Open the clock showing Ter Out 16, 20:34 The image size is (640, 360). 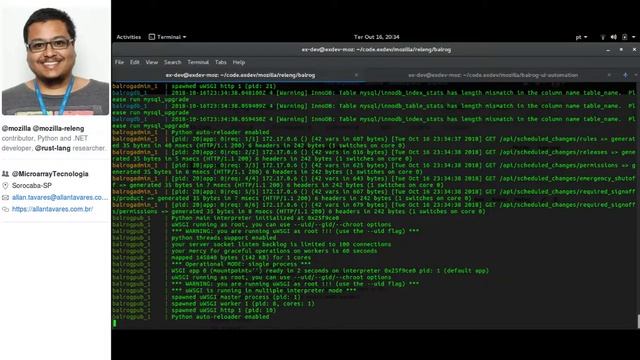376,37
